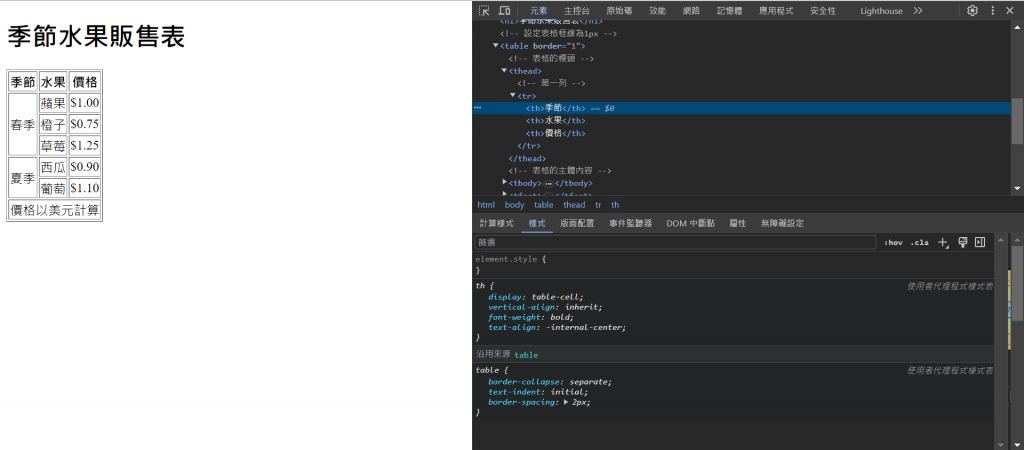Open the 屬性 (Properties) sub-tab
Viewport: 1024px width, 450px height.
tap(737, 223)
